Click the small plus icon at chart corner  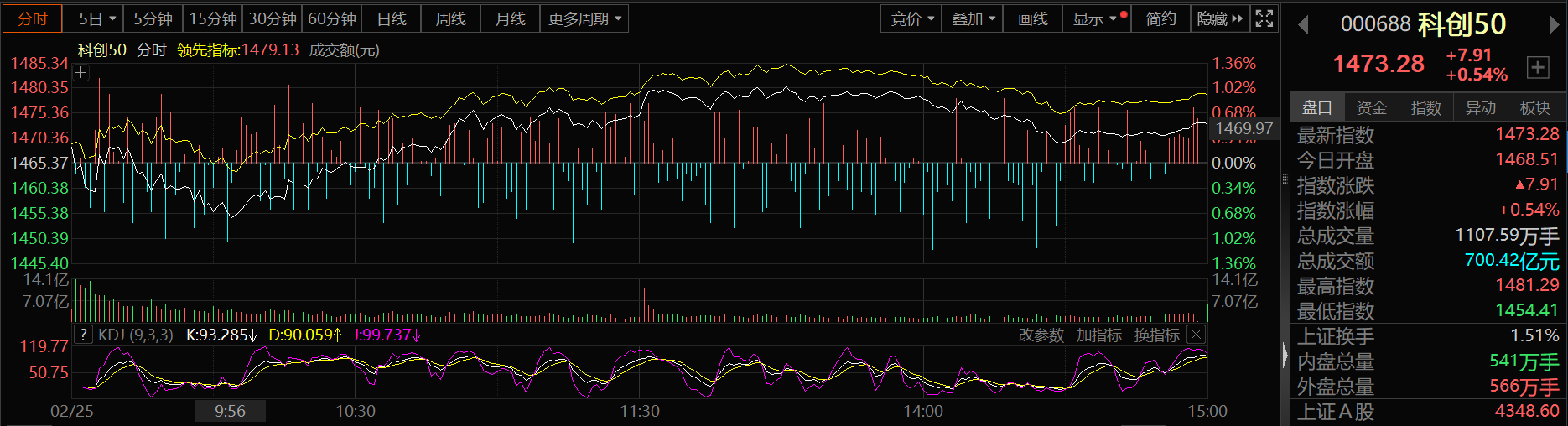click(80, 73)
